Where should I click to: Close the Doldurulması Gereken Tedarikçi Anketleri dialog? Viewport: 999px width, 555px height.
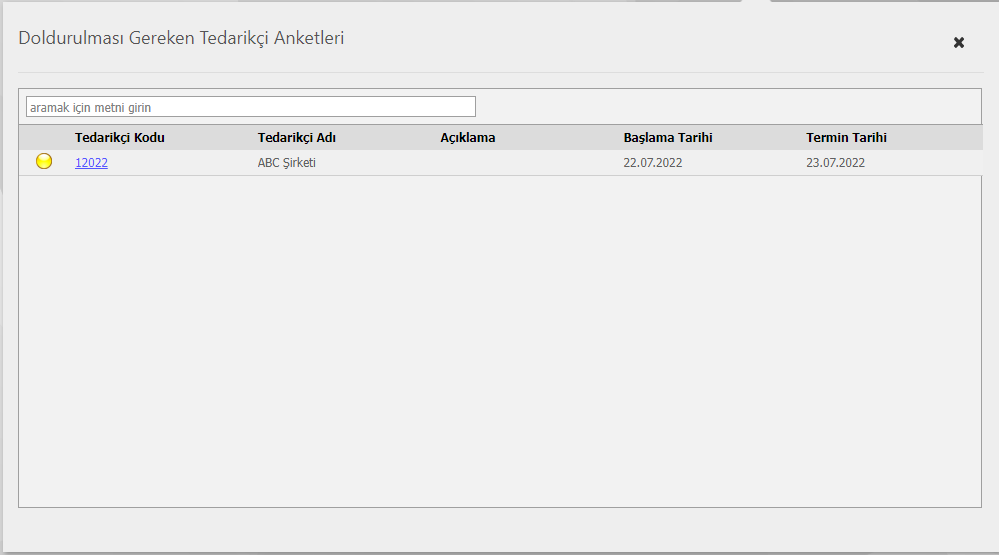point(959,42)
